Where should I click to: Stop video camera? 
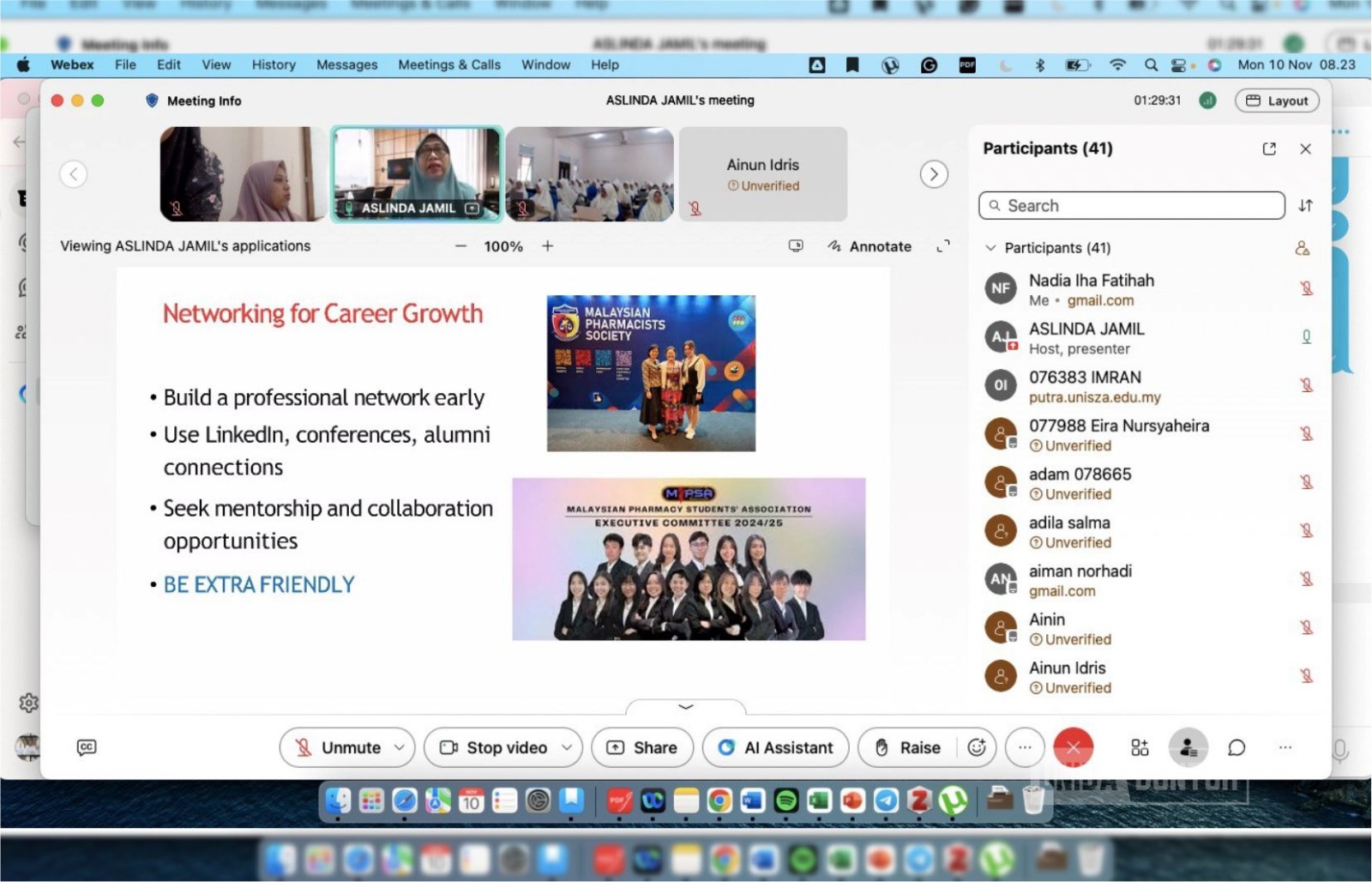point(495,747)
